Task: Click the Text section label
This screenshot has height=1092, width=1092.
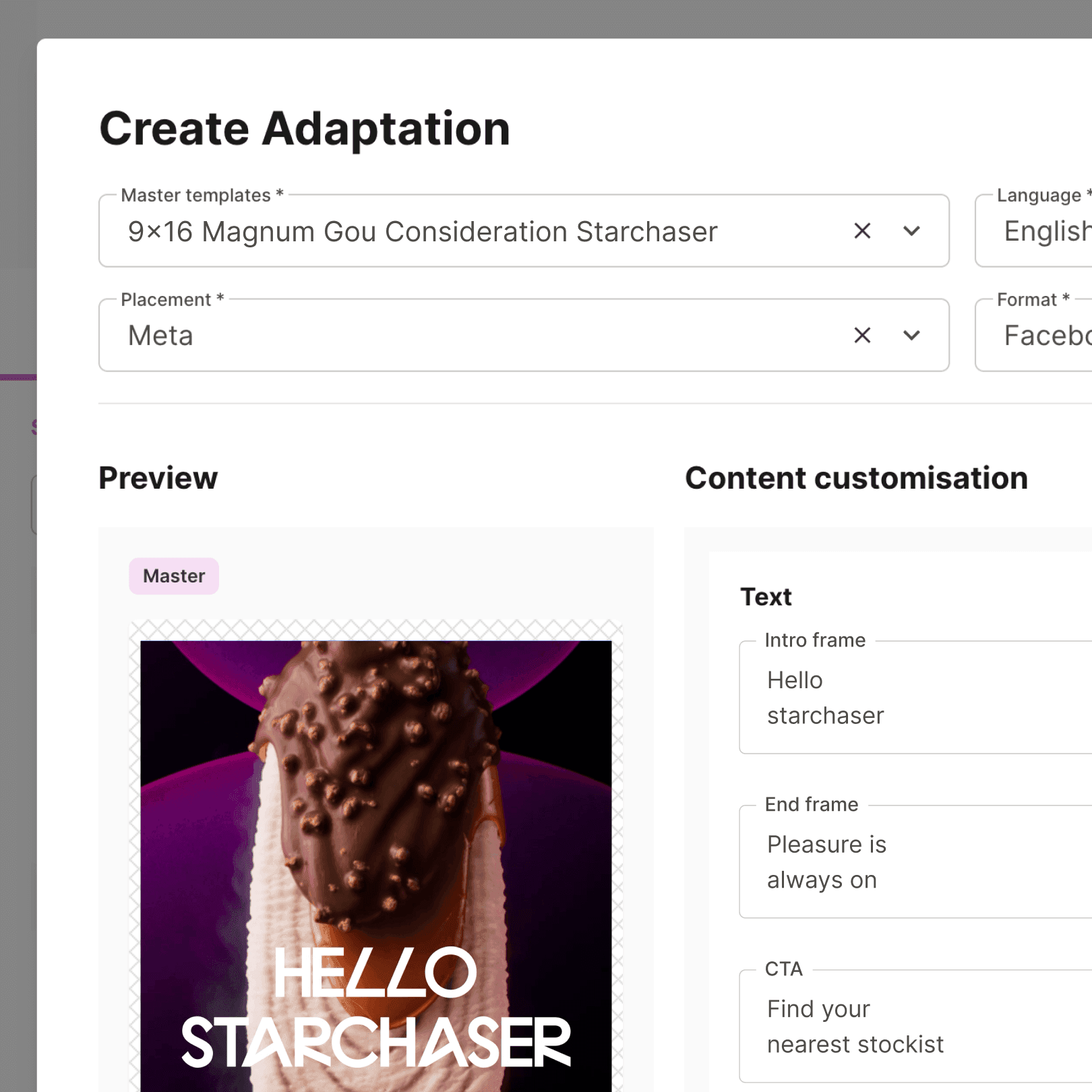Action: click(766, 596)
